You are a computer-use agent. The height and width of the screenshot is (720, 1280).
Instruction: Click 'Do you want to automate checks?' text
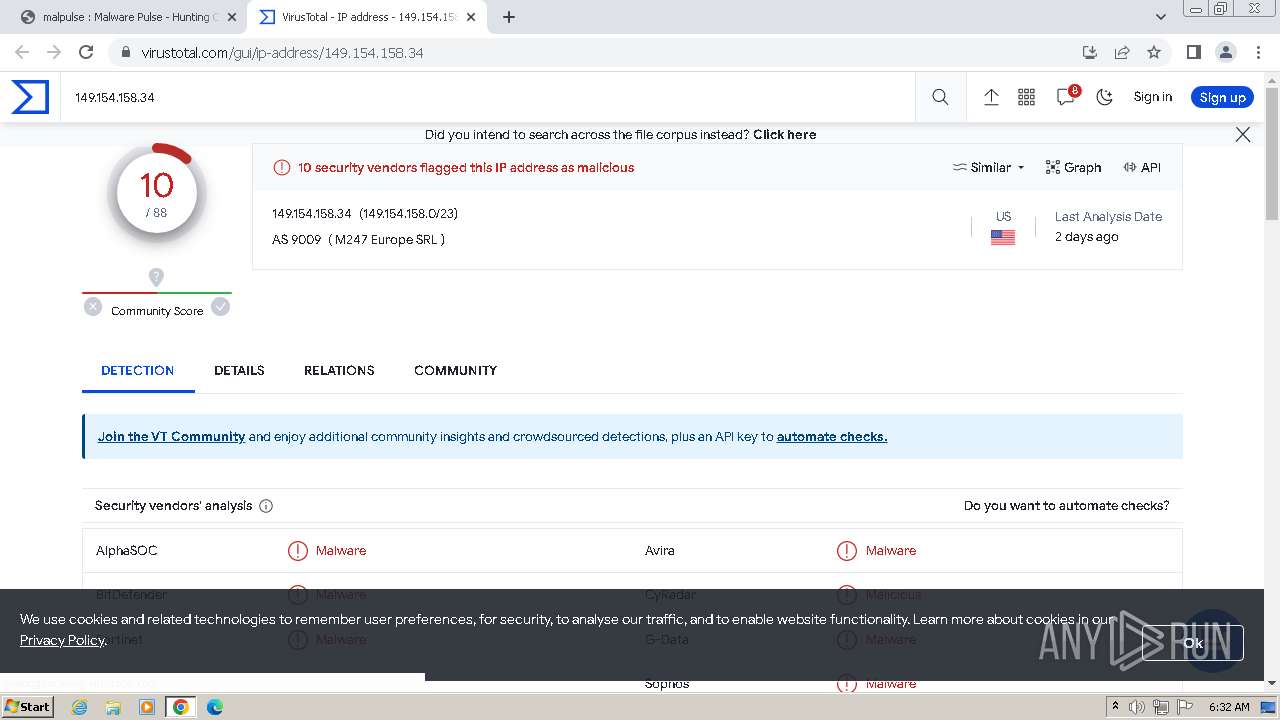pyautogui.click(x=1066, y=506)
